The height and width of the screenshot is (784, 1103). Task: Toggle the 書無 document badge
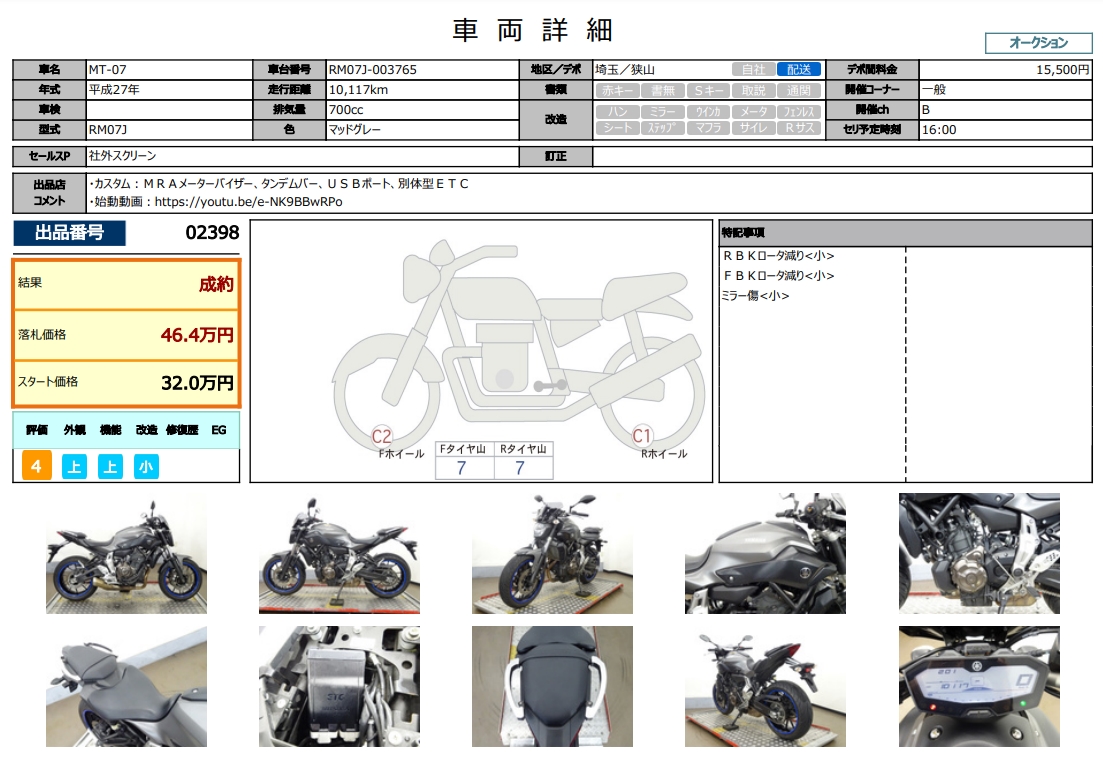(x=663, y=90)
